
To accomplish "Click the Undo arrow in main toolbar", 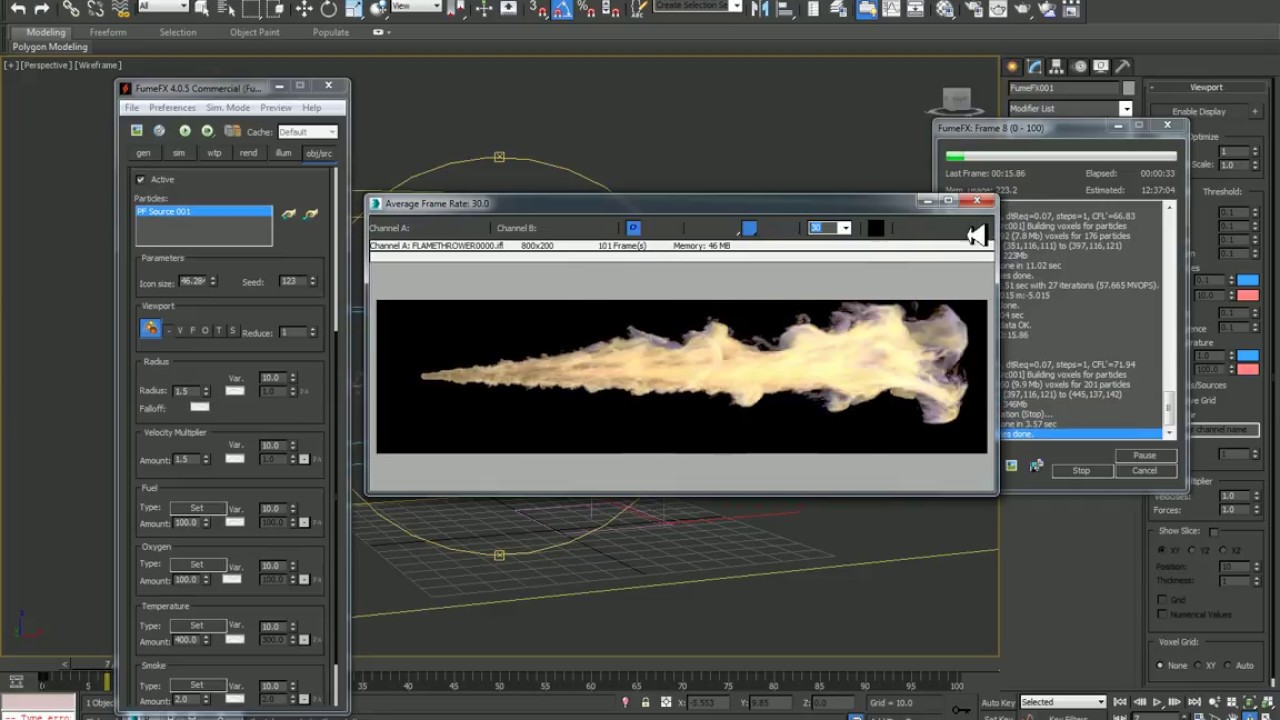I will coord(18,8).
